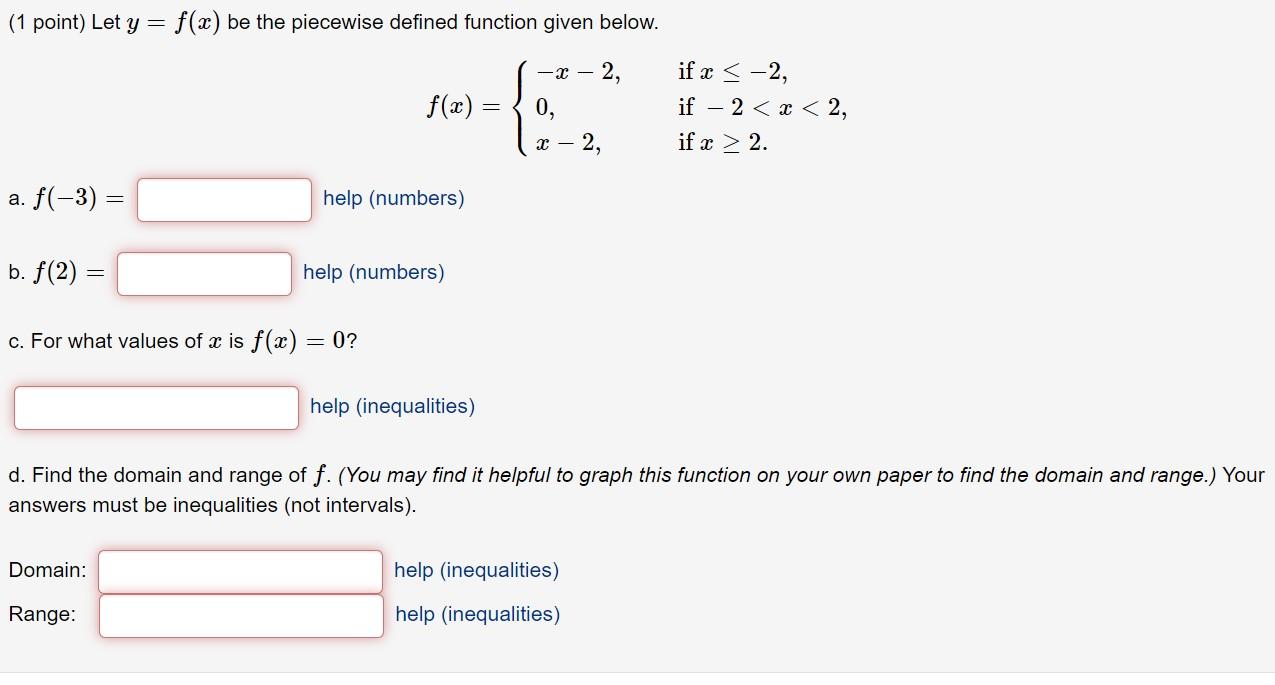The height and width of the screenshot is (685, 1275).
Task: Click inside the Domain answer box
Action: point(239,570)
